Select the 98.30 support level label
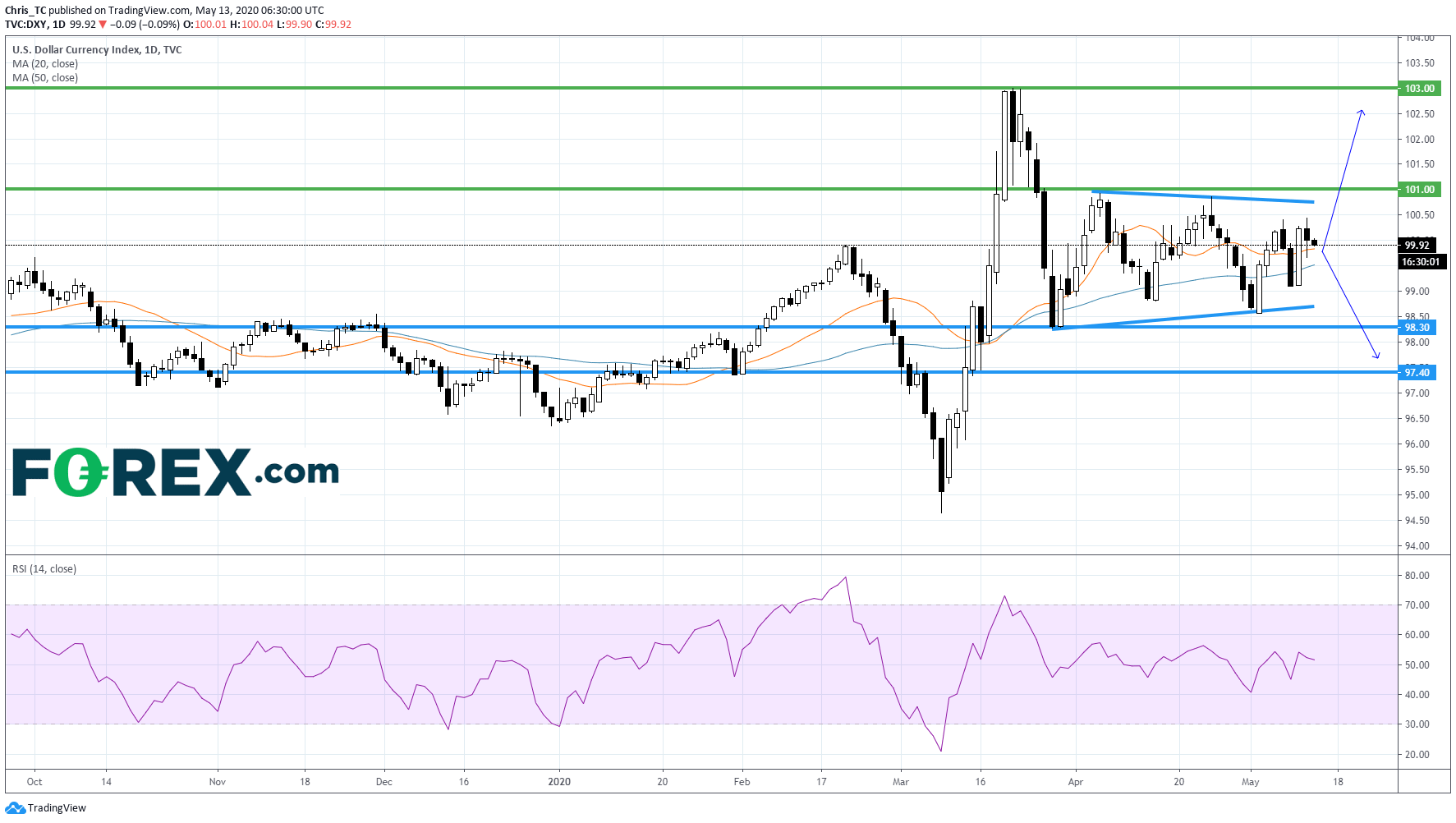The width and height of the screenshot is (1456, 823). tap(1417, 327)
